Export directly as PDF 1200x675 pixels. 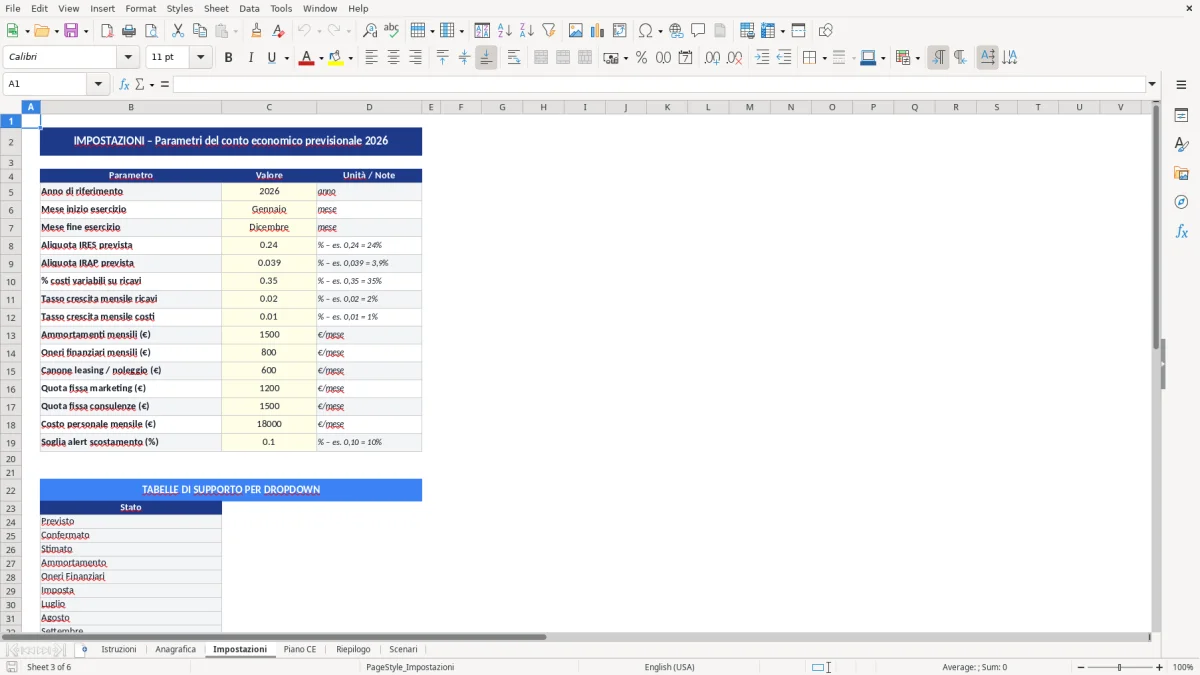(106, 31)
